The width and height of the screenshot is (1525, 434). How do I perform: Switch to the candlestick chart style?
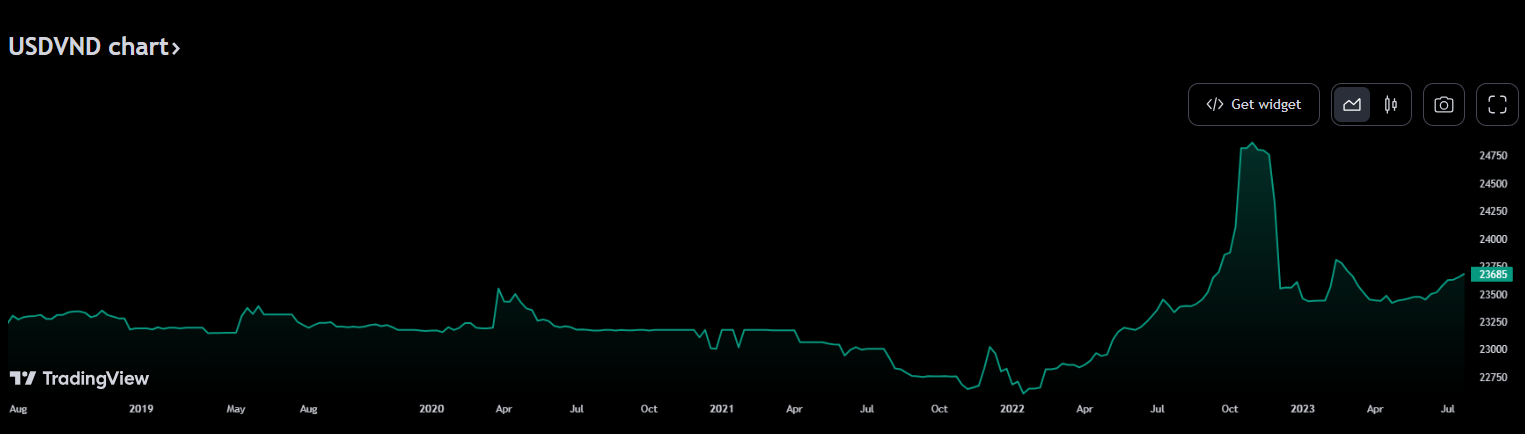pyautogui.click(x=1390, y=105)
